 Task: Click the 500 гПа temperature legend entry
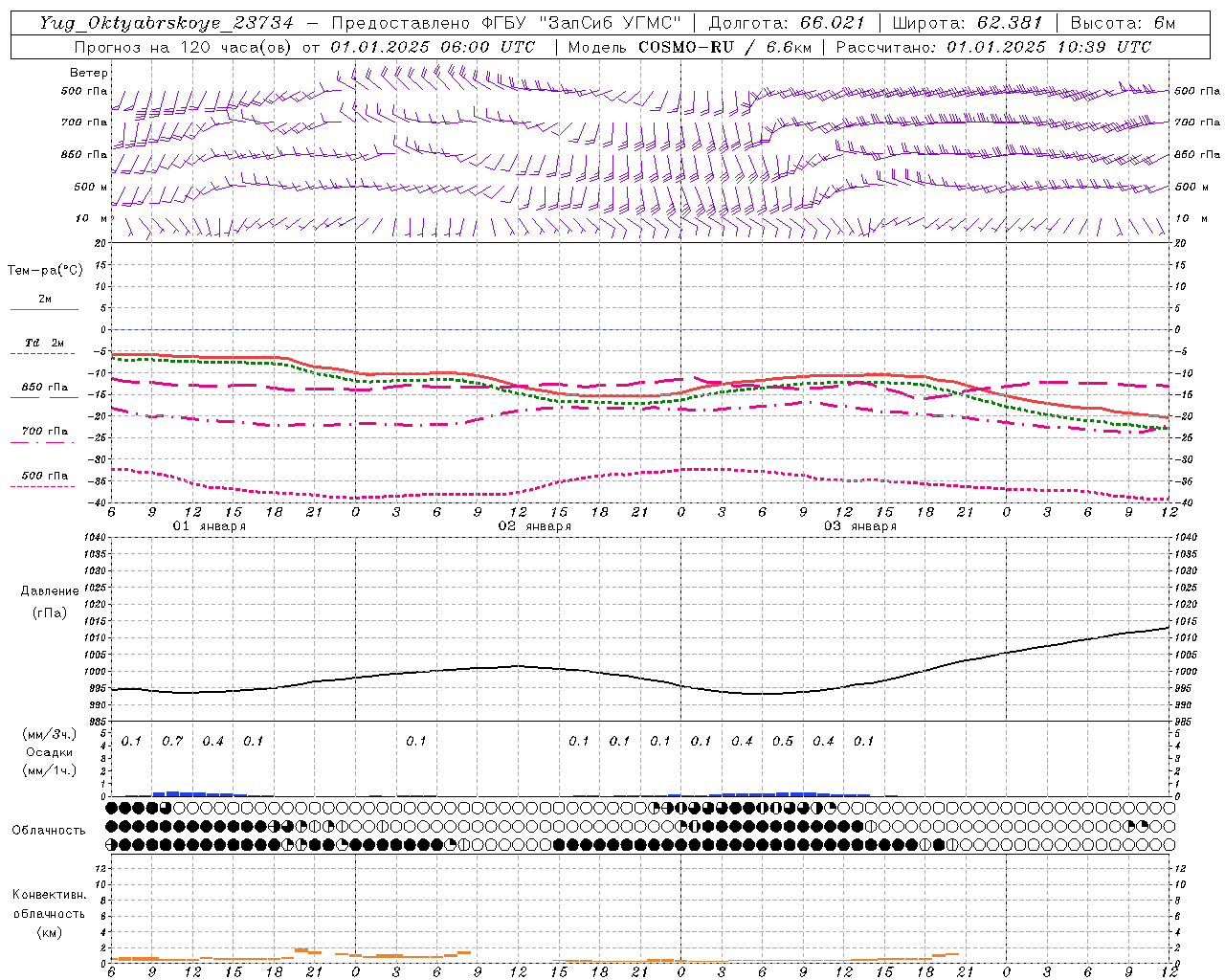coord(45,476)
